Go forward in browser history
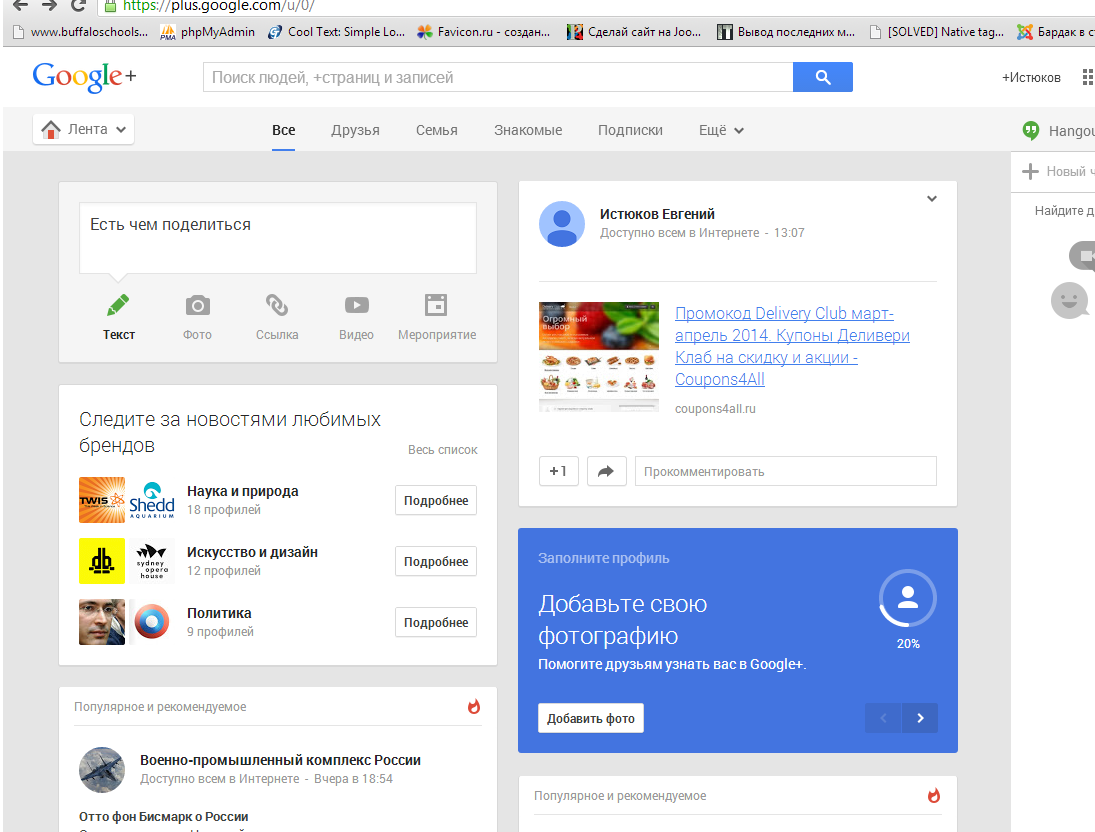Viewport: 1095px width, 832px height. tap(49, 6)
